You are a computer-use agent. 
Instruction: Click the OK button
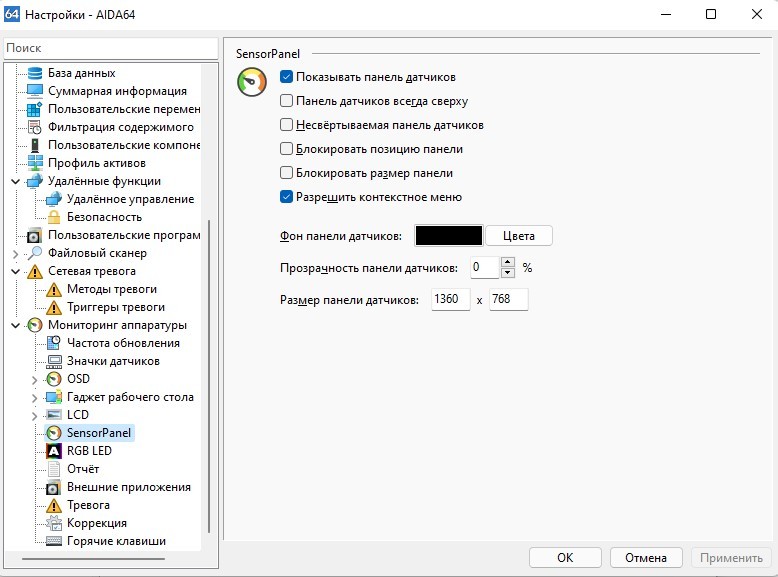(x=565, y=558)
